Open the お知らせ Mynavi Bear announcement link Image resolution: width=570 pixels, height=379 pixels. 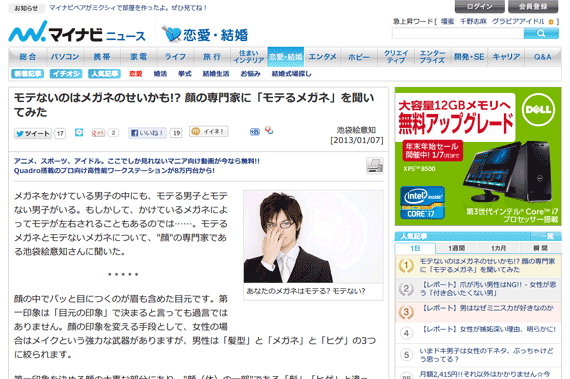128,8
